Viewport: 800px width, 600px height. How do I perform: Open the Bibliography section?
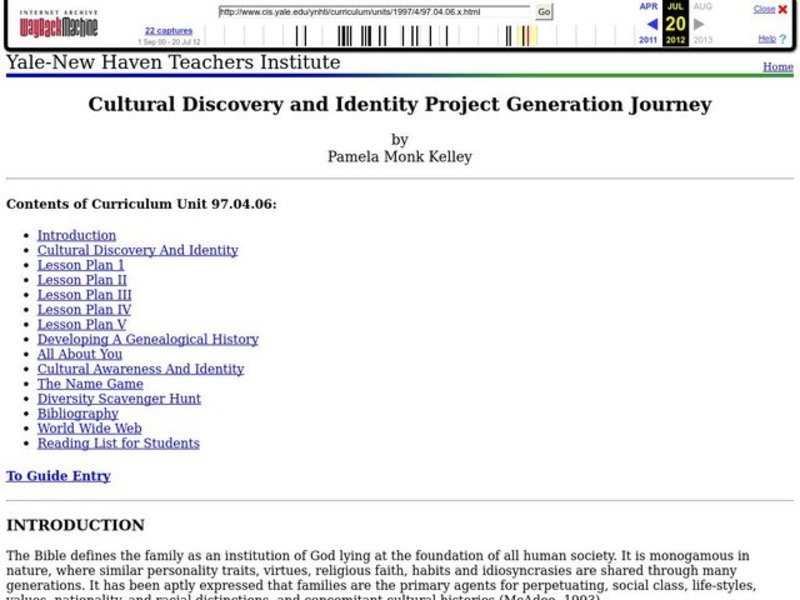pos(76,413)
